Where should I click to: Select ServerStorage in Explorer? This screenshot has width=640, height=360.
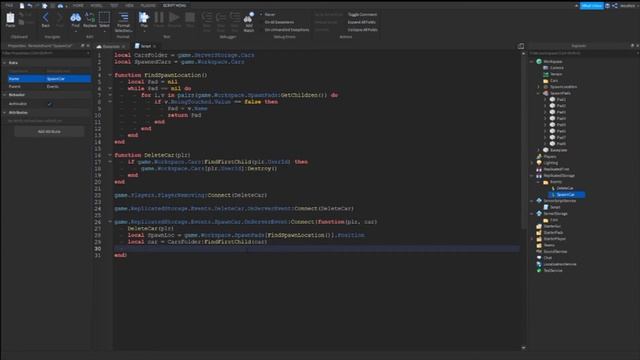click(x=555, y=213)
